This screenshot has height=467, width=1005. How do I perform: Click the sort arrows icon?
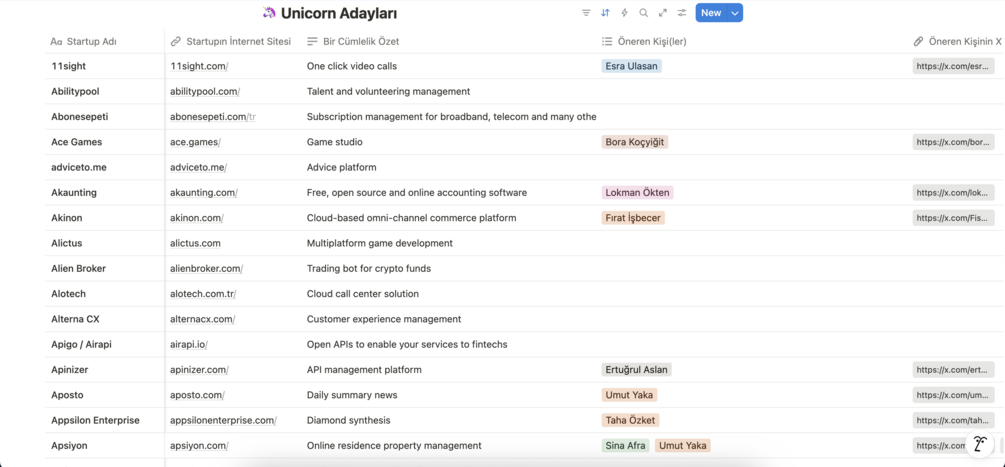[605, 13]
